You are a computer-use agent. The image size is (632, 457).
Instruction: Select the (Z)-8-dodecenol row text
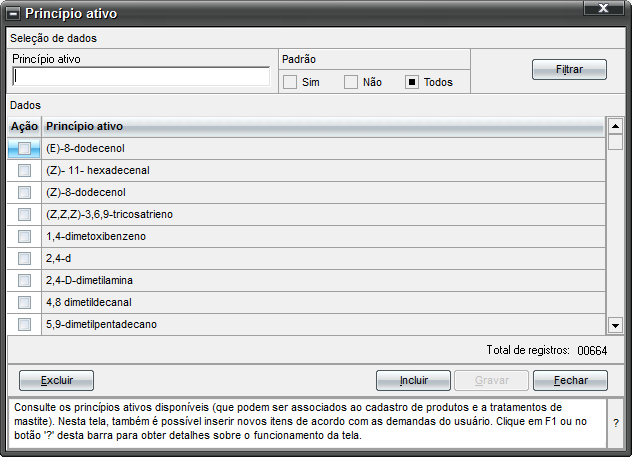click(x=85, y=193)
